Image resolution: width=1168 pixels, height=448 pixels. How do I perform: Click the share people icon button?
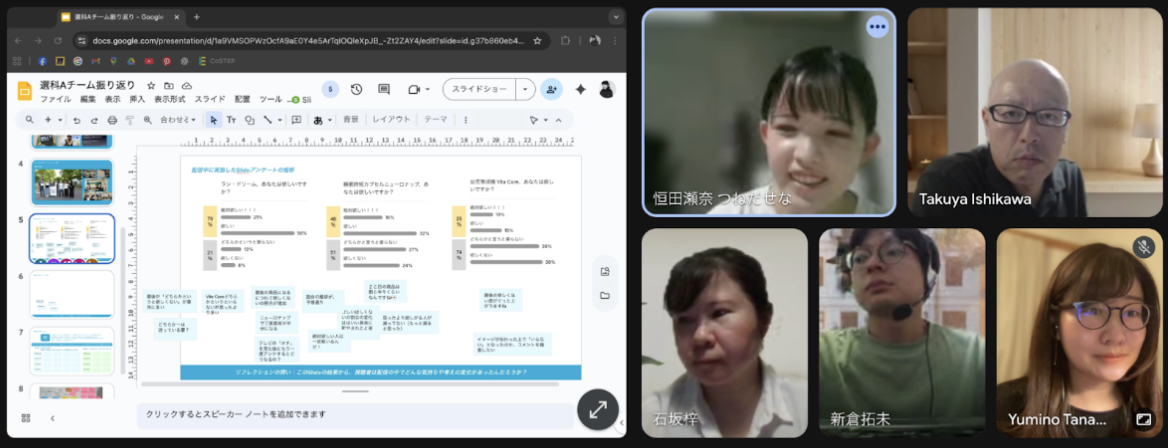pyautogui.click(x=551, y=89)
